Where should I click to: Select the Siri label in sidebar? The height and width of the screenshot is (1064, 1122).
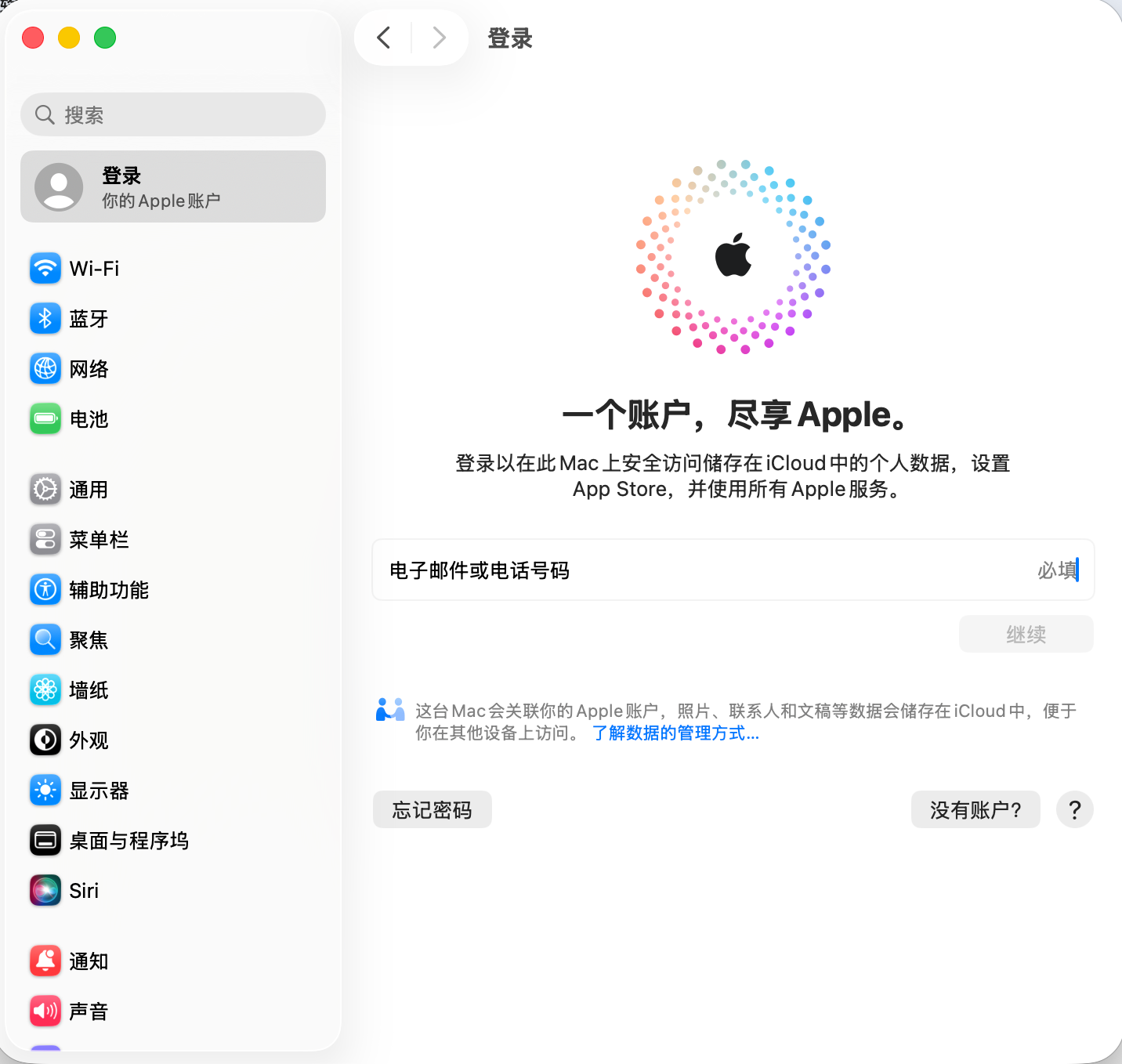[x=84, y=891]
